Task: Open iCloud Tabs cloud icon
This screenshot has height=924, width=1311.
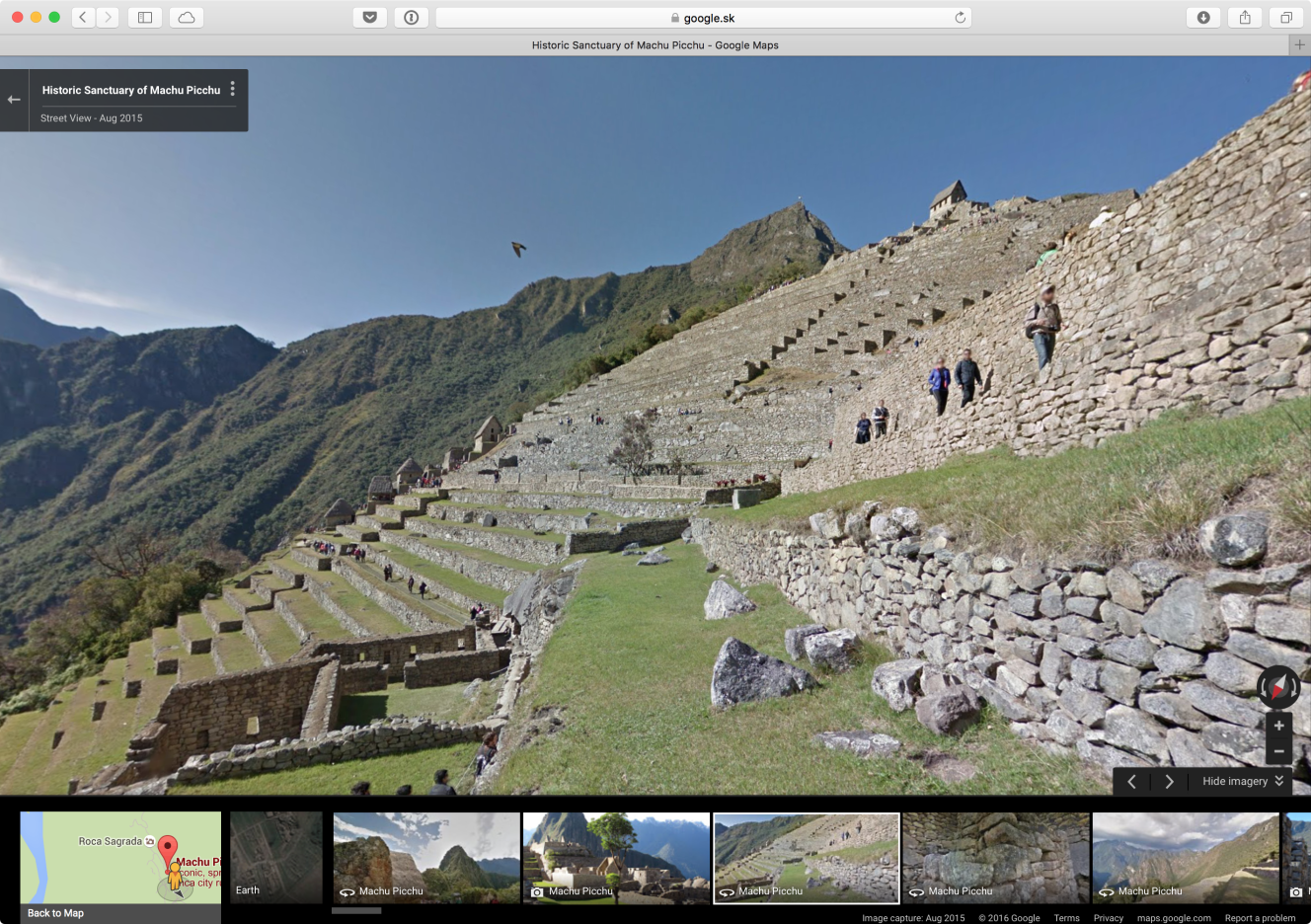Action: coord(187,18)
